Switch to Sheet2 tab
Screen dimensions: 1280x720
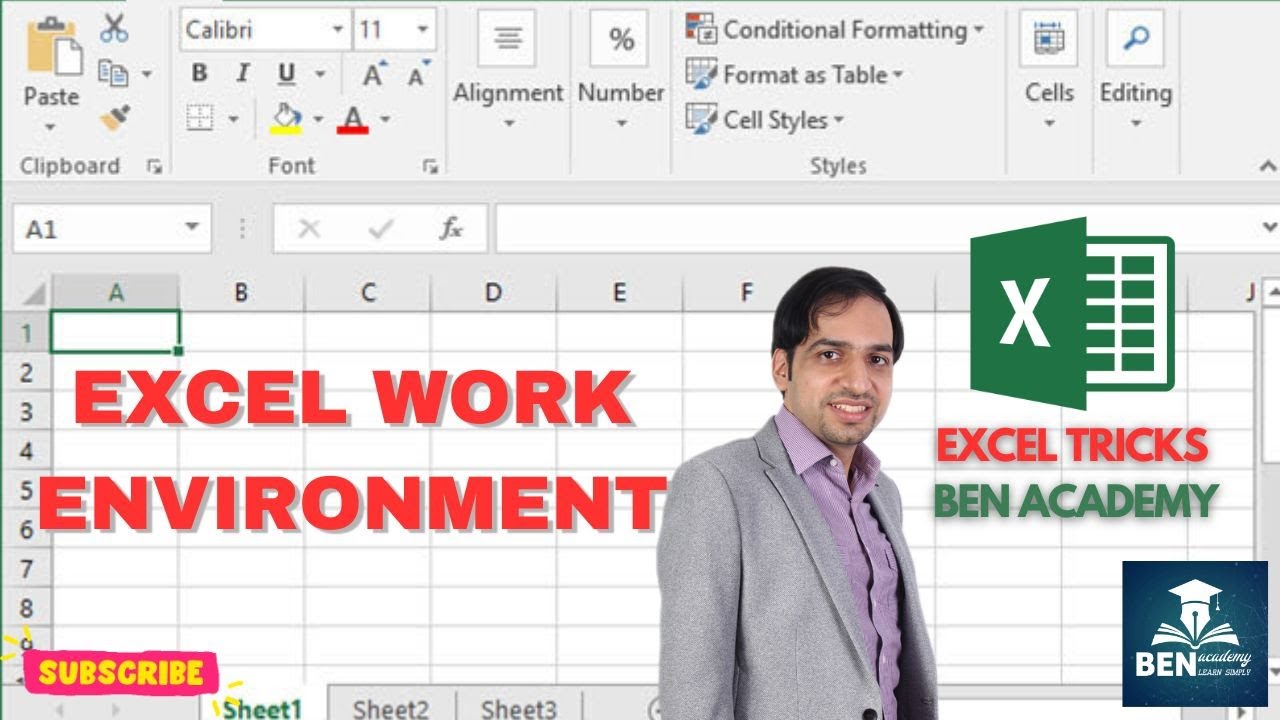pos(391,708)
